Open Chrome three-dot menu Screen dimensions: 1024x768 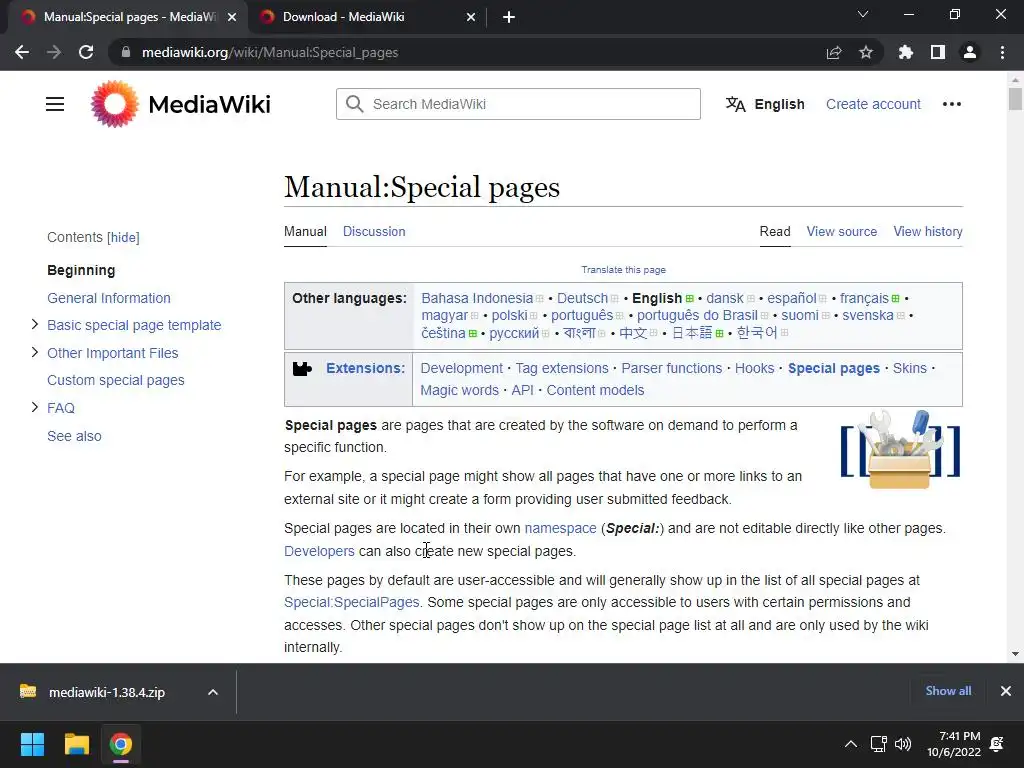tap(1002, 52)
